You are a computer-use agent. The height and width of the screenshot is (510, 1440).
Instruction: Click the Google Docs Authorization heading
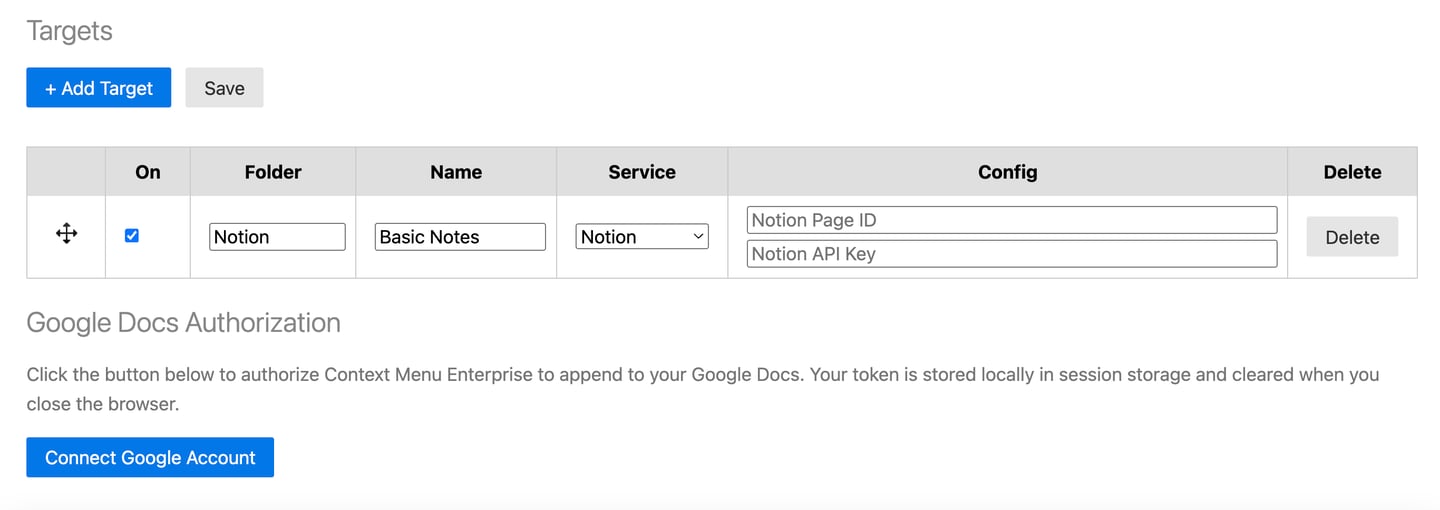point(183,323)
